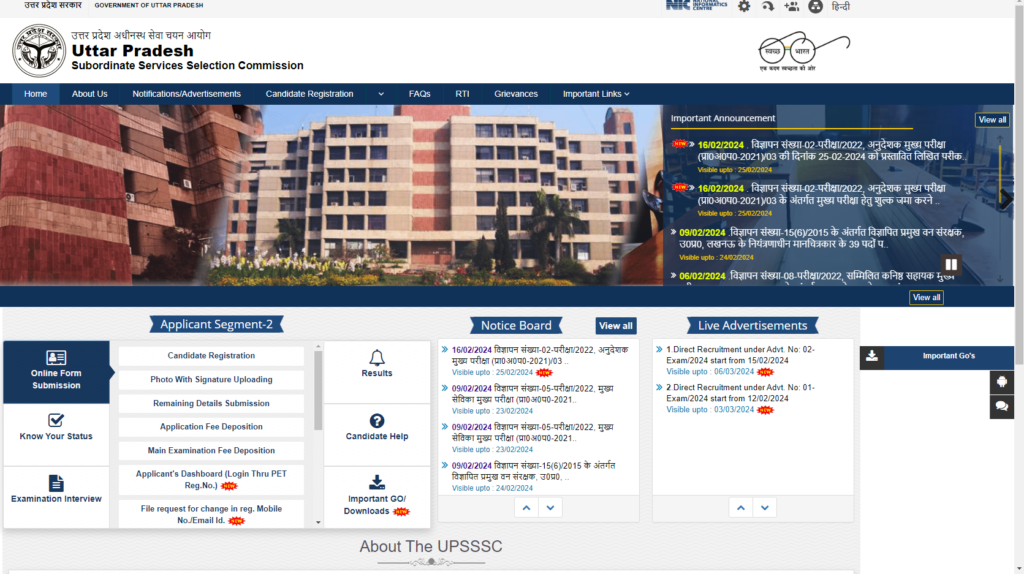Click the Government of Uttar Pradesh text
The width and height of the screenshot is (1024, 574).
click(x=148, y=5)
